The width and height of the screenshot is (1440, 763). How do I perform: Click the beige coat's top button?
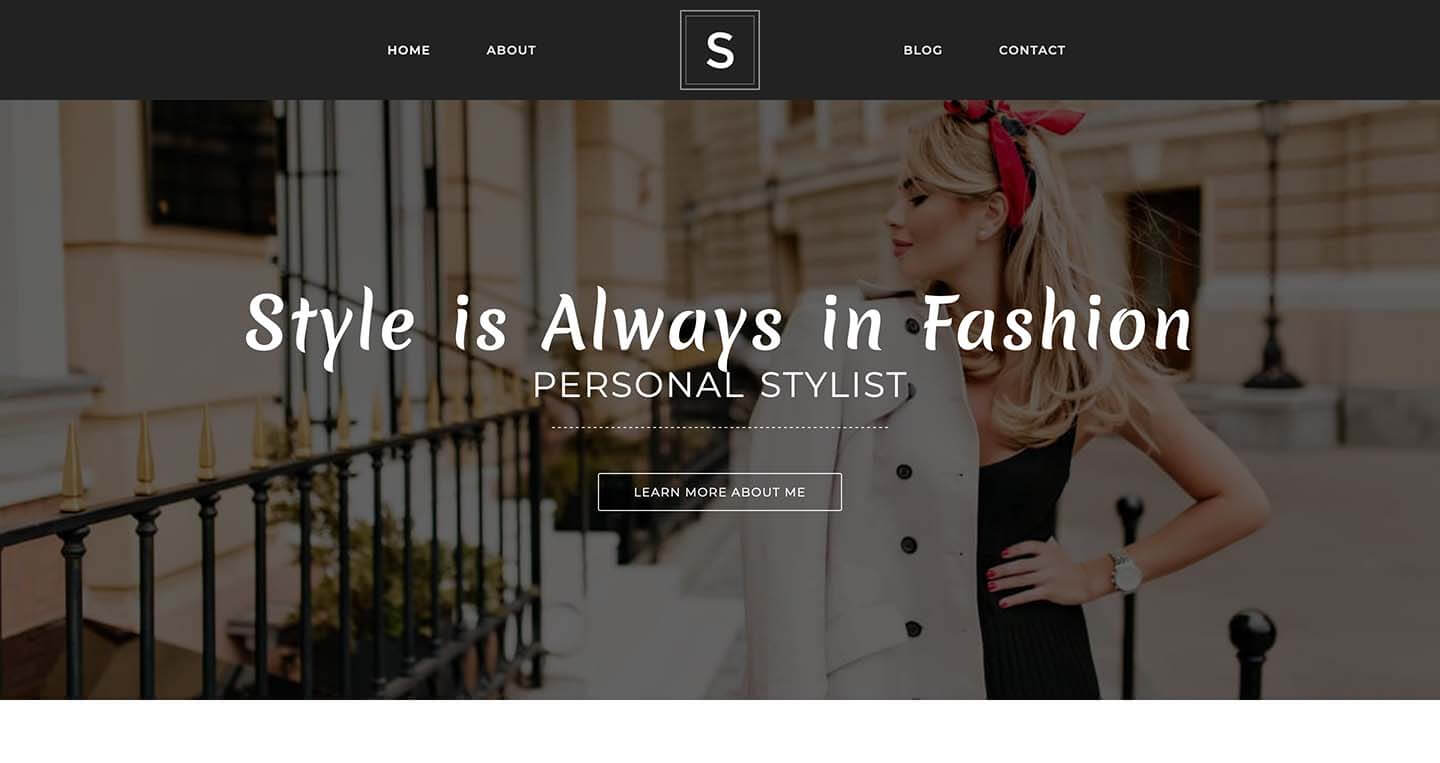pos(912,326)
